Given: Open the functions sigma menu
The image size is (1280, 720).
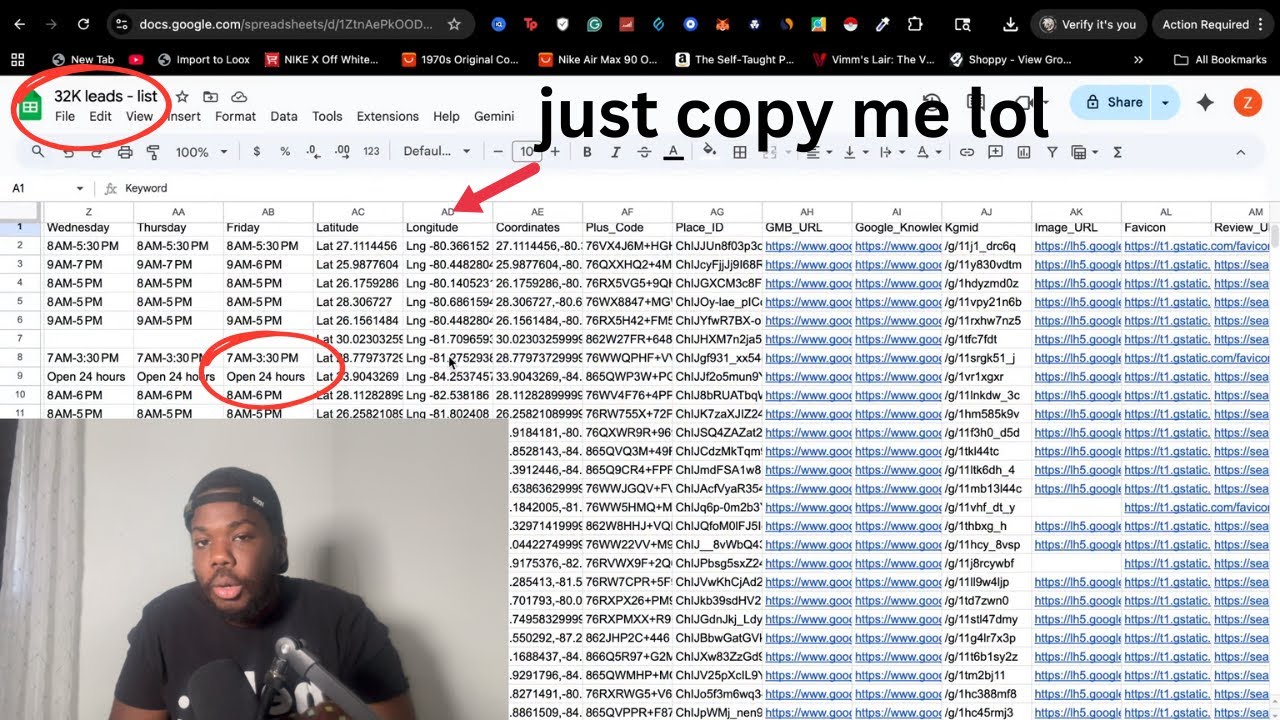Looking at the screenshot, I should 1117,152.
